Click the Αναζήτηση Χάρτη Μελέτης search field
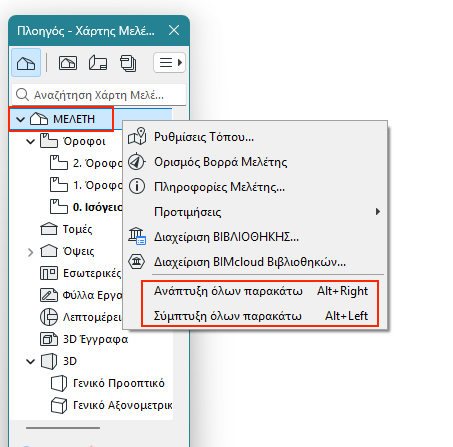 click(99, 95)
